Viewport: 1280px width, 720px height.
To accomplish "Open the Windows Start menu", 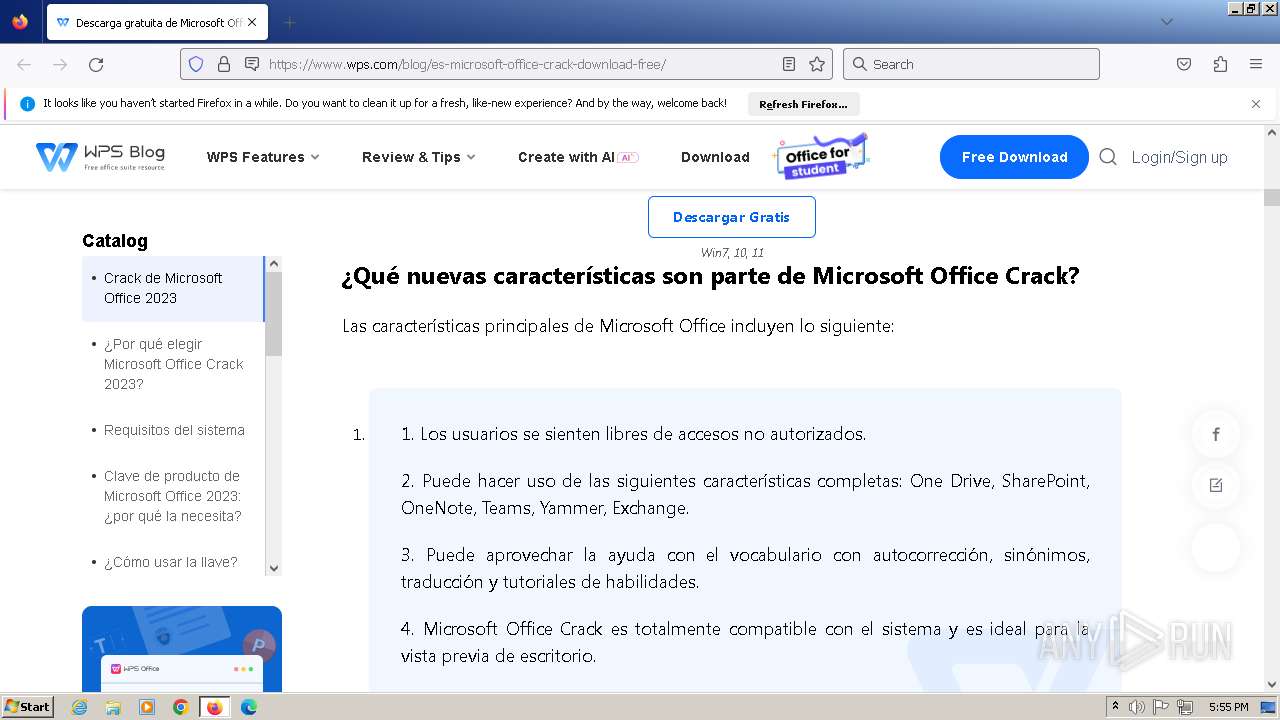I will pos(28,707).
